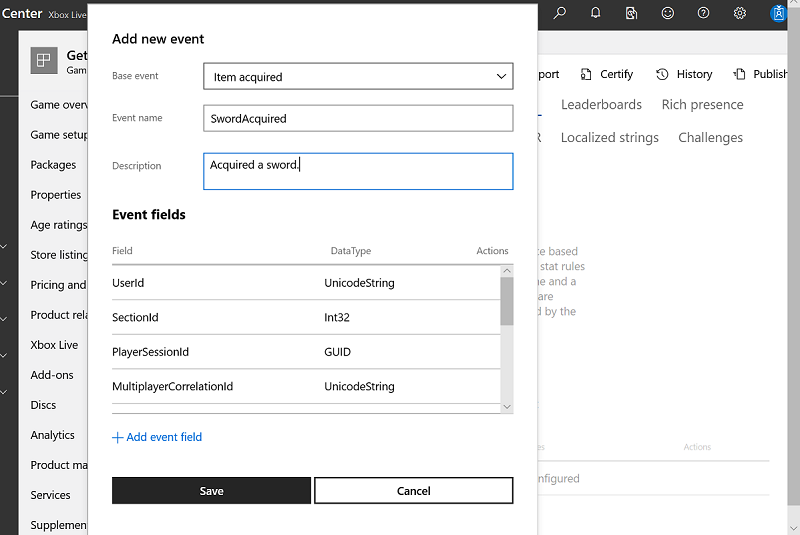Screen dimensions: 800x535
Task: Click the event fields scroll down arrow
Action: tap(507, 406)
